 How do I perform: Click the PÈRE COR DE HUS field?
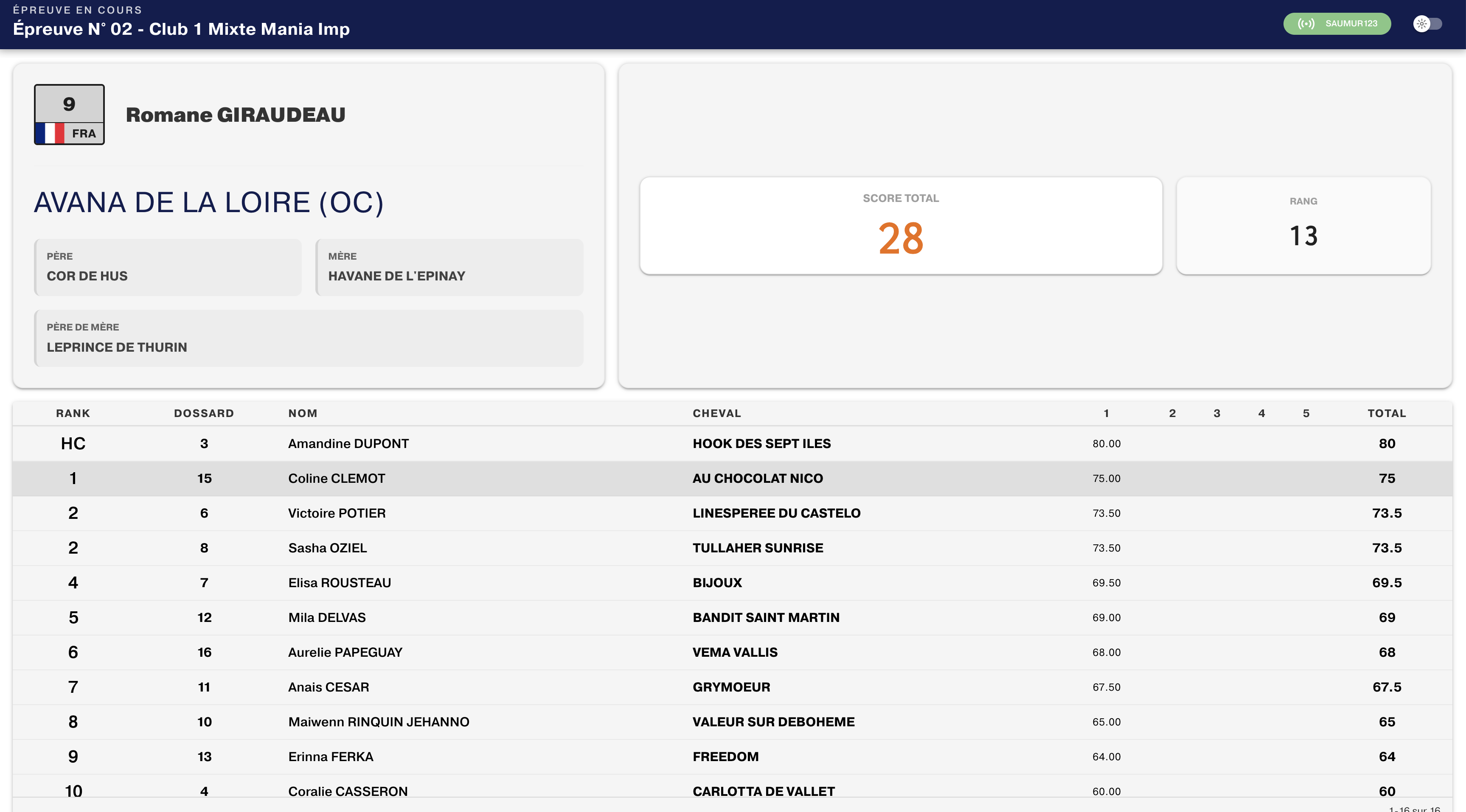(168, 267)
